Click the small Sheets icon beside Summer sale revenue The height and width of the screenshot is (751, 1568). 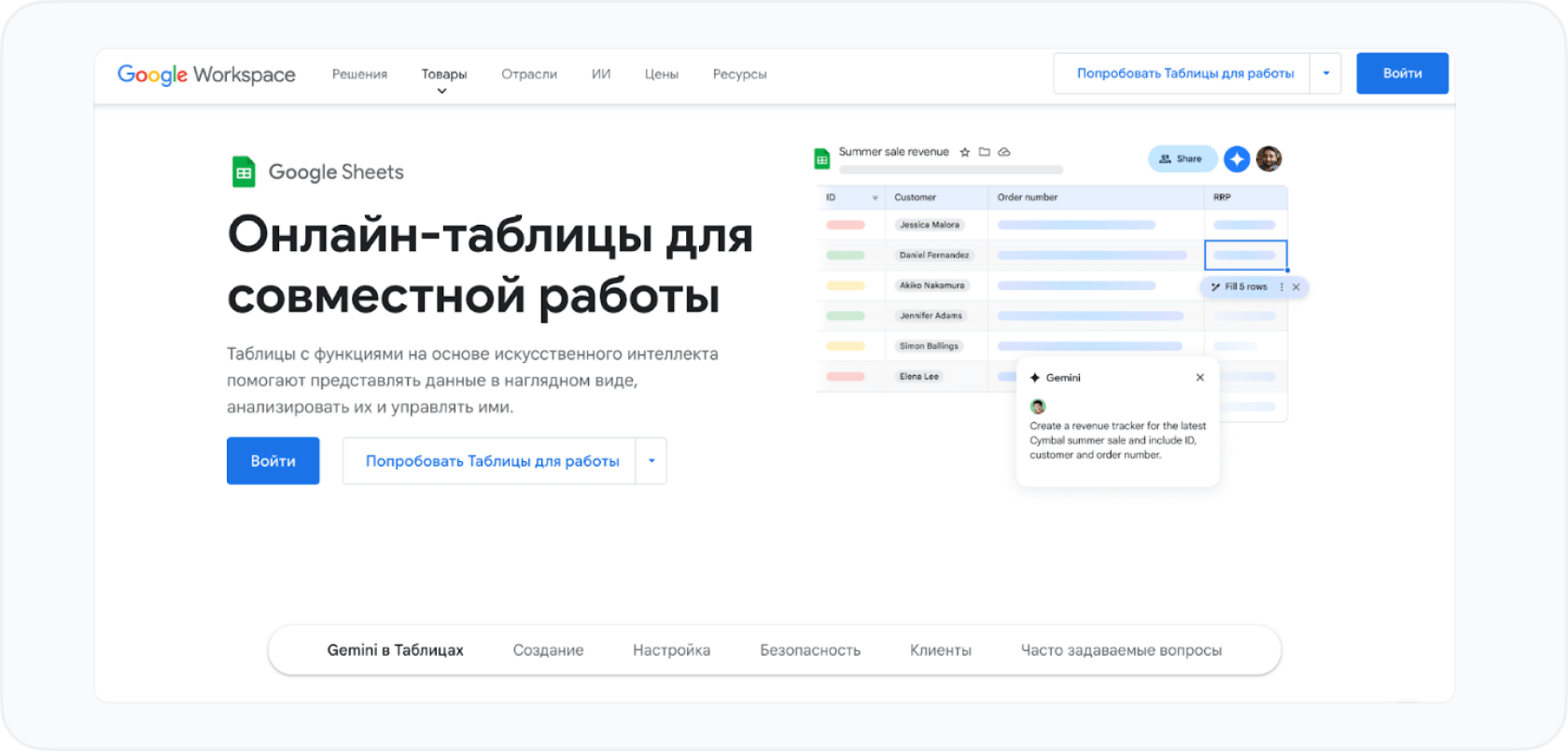click(x=822, y=159)
